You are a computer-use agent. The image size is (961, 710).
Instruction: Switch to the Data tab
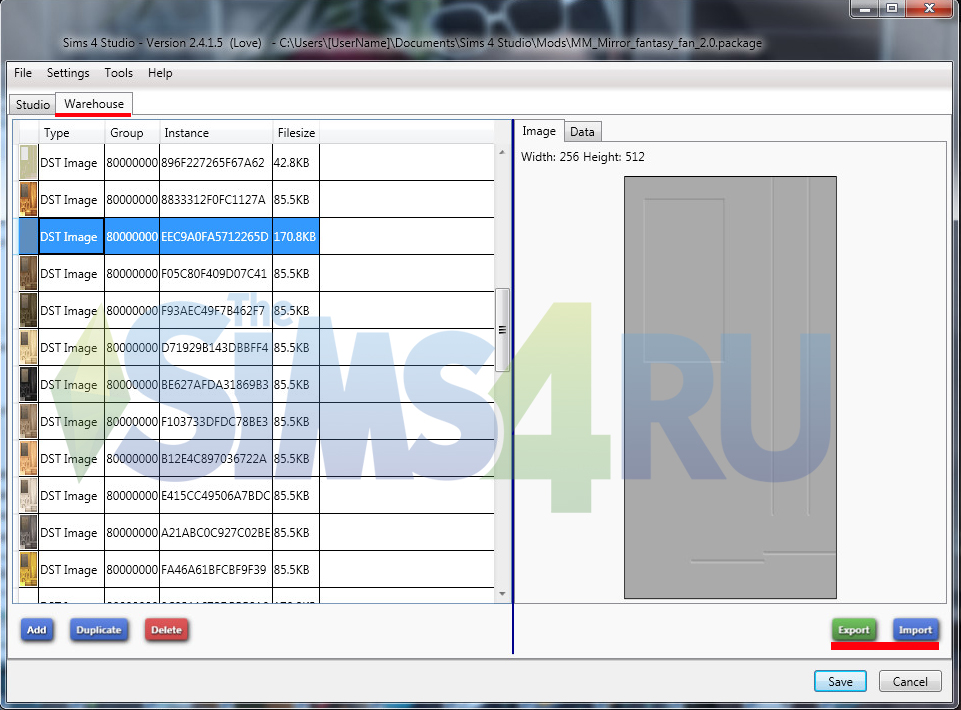coord(582,132)
